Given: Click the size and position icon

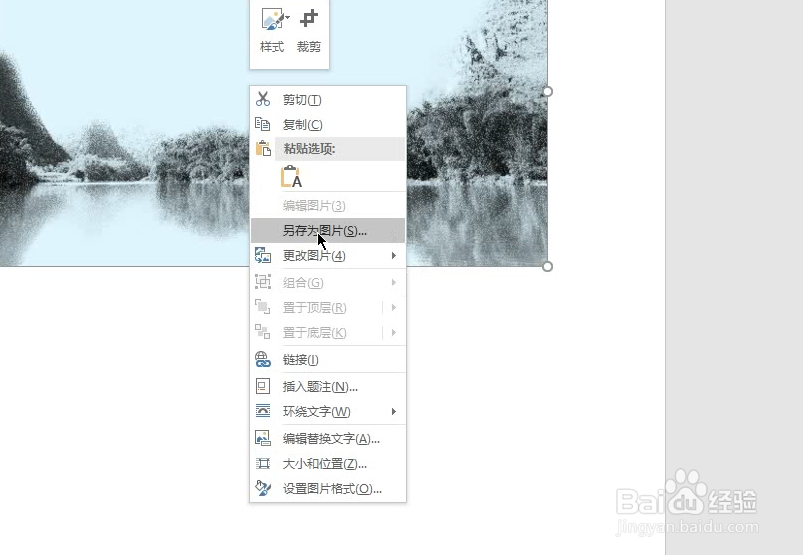Looking at the screenshot, I should pyautogui.click(x=263, y=464).
